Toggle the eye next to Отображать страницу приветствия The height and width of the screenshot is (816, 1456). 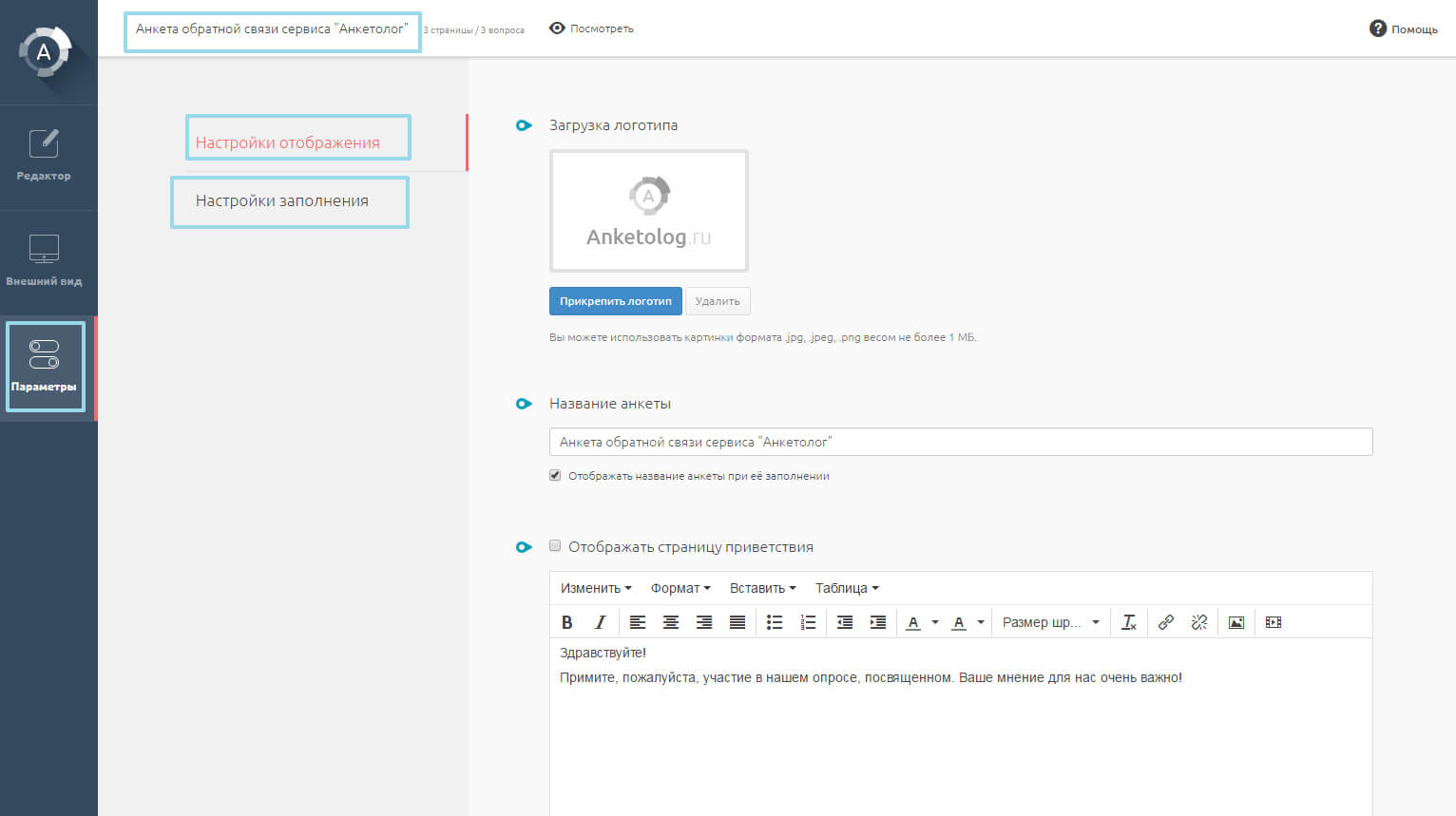524,547
